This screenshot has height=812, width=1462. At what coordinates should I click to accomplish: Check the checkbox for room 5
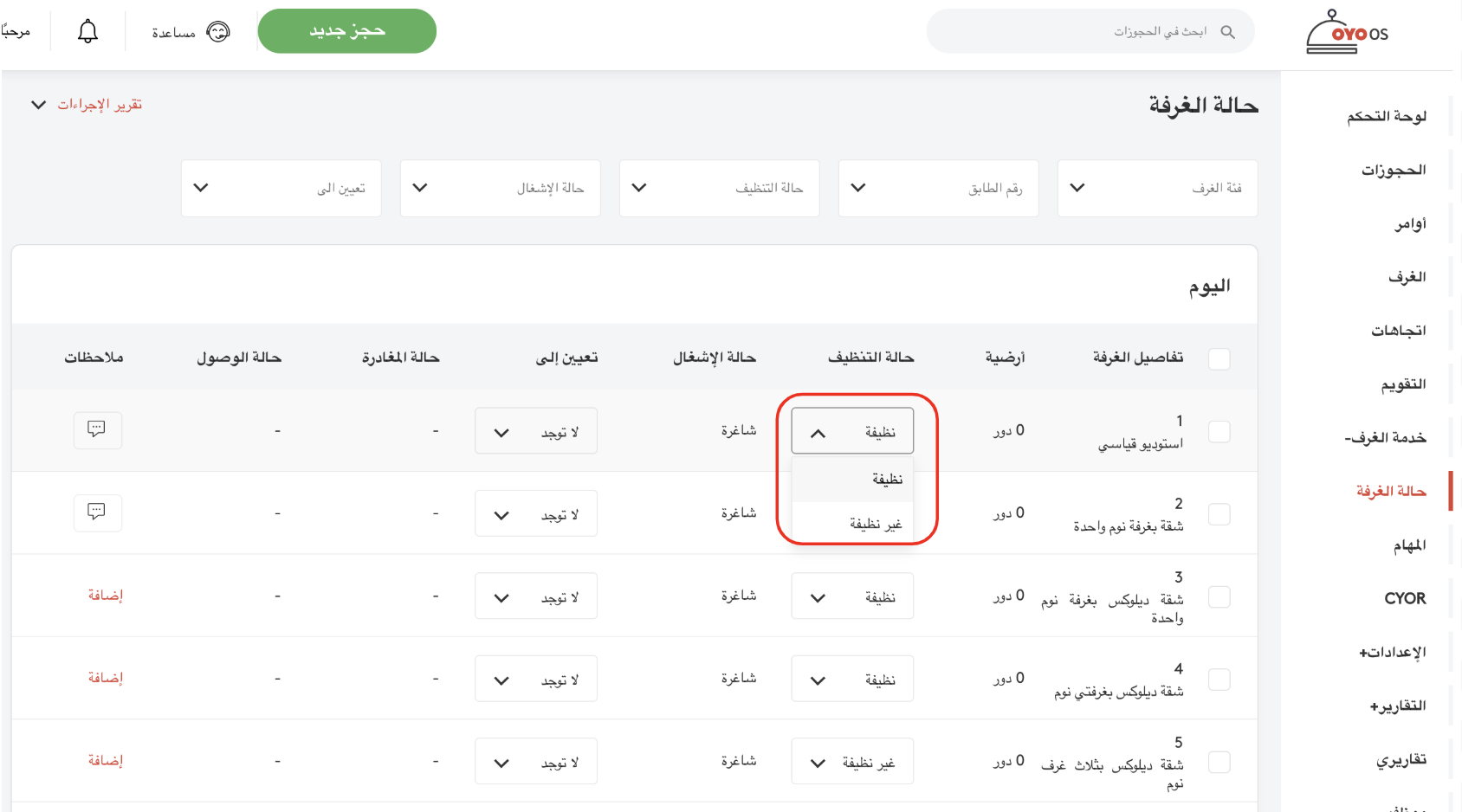click(x=1219, y=762)
